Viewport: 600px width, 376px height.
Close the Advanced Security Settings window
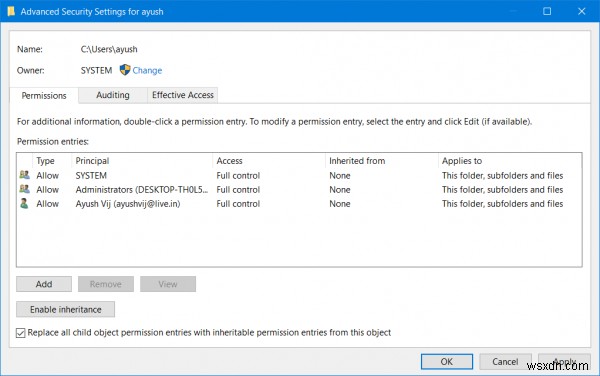(x=582, y=11)
